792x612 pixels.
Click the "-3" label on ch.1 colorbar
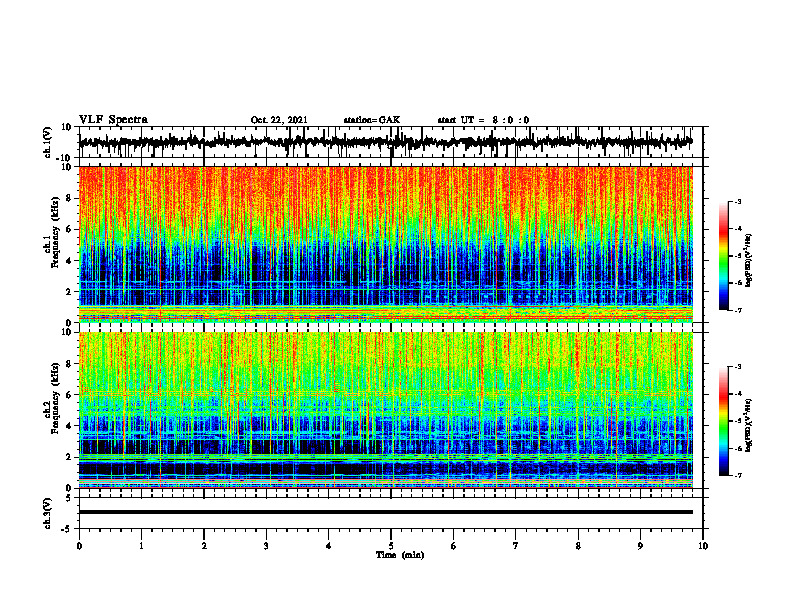(737, 202)
